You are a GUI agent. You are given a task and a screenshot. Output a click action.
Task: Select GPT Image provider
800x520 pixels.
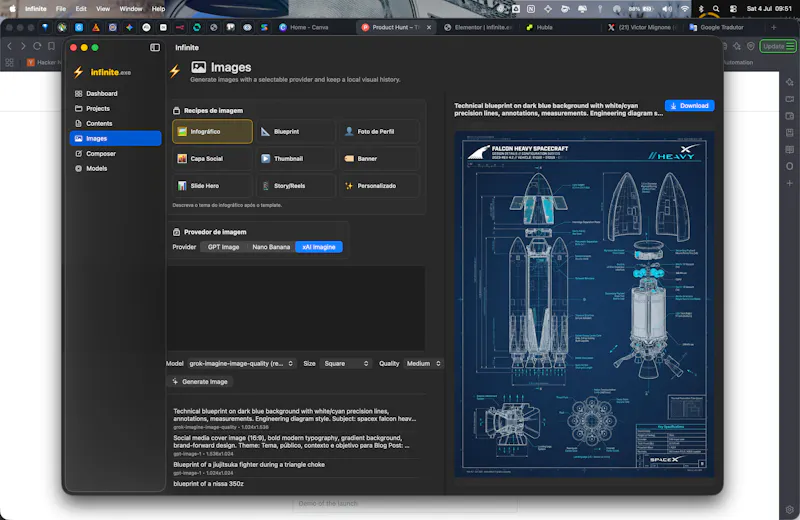(x=223, y=247)
